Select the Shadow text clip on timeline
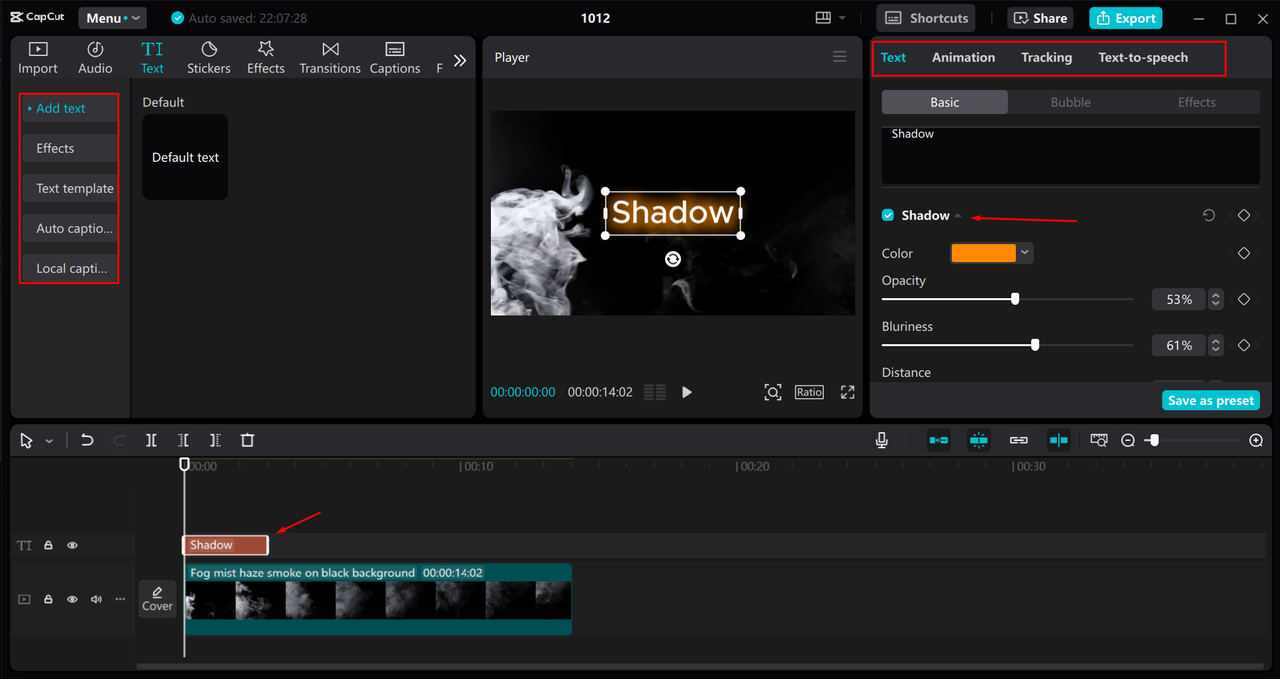The image size is (1280, 679). coord(226,545)
